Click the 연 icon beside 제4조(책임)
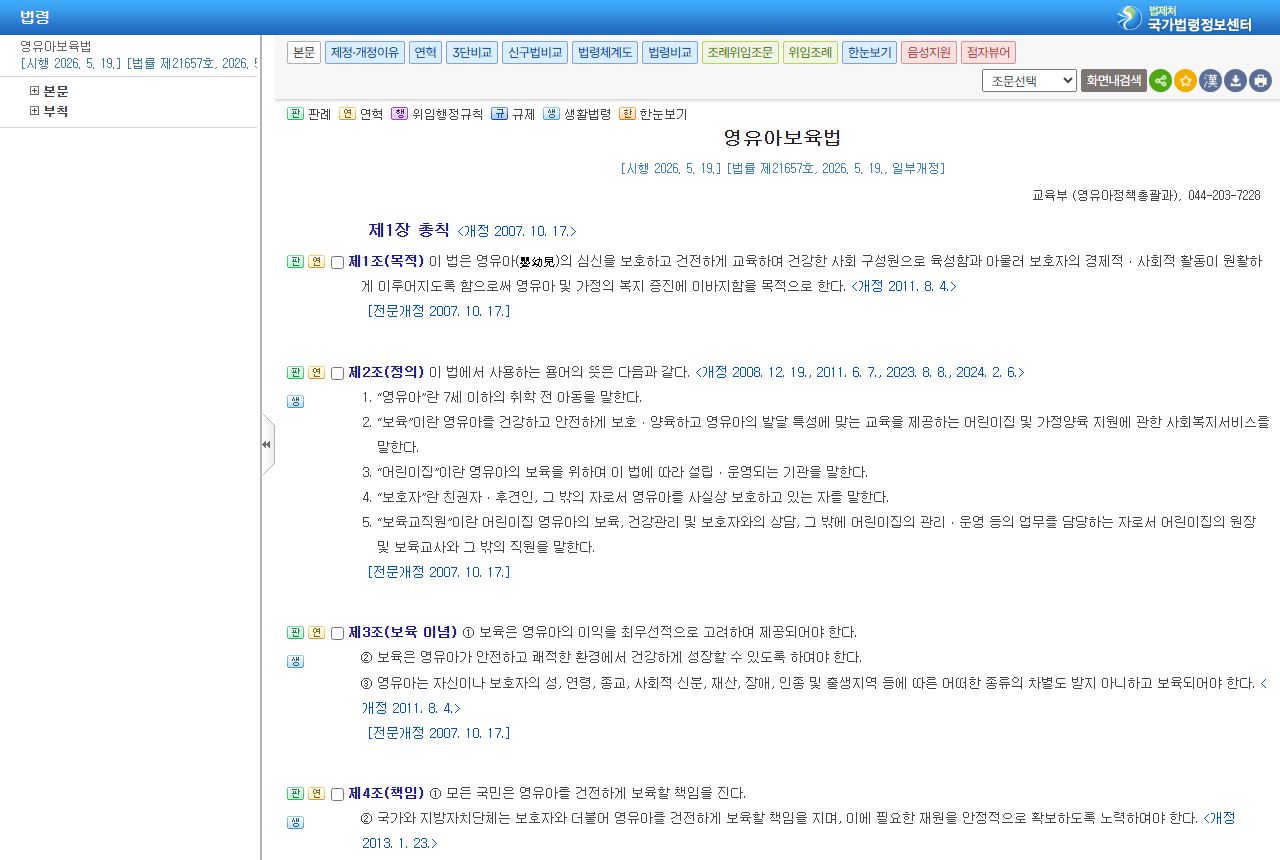Image resolution: width=1280 pixels, height=860 pixels. click(x=316, y=794)
